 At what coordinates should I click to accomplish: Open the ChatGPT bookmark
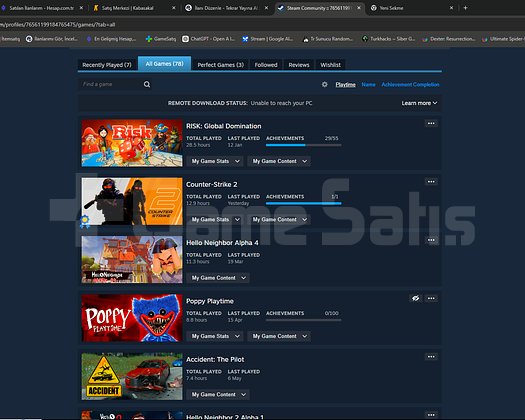[x=208, y=39]
